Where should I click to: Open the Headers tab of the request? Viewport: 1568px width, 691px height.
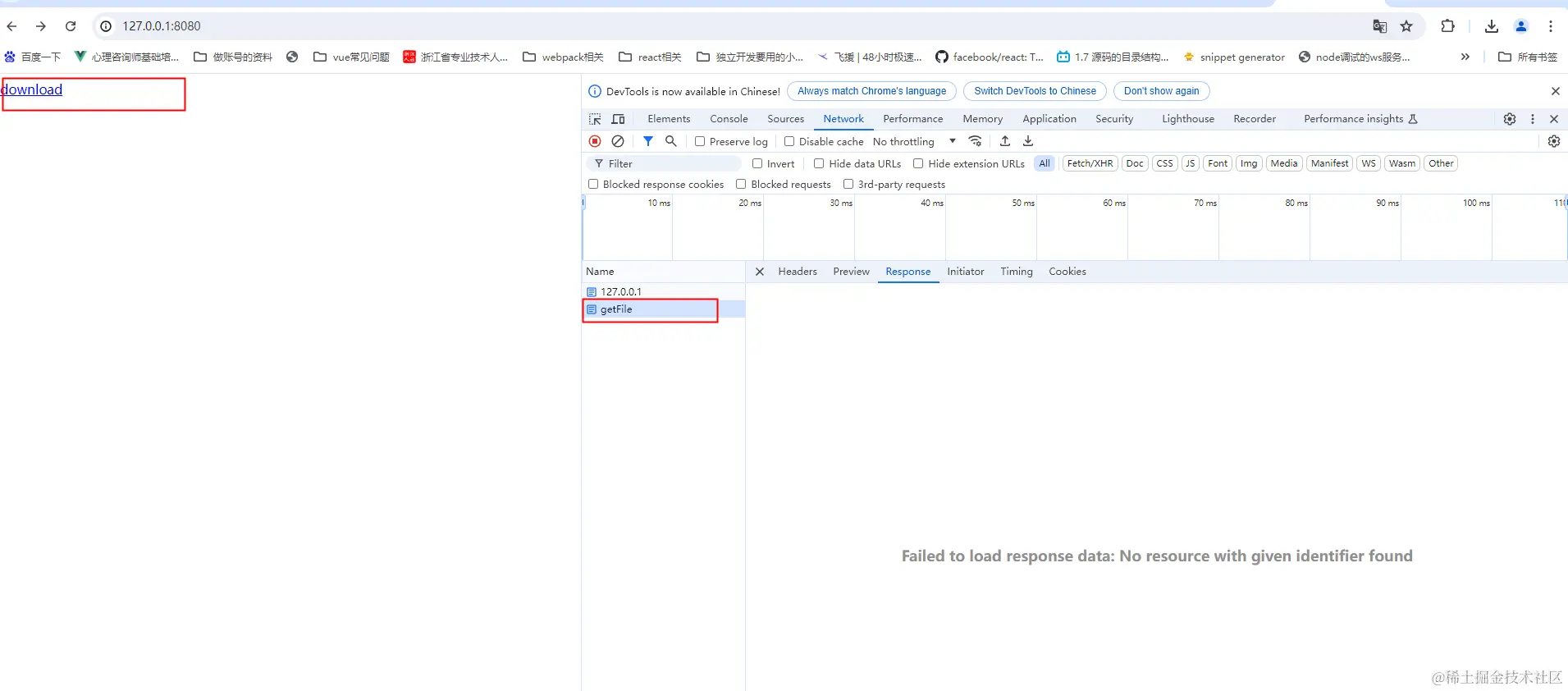point(798,272)
